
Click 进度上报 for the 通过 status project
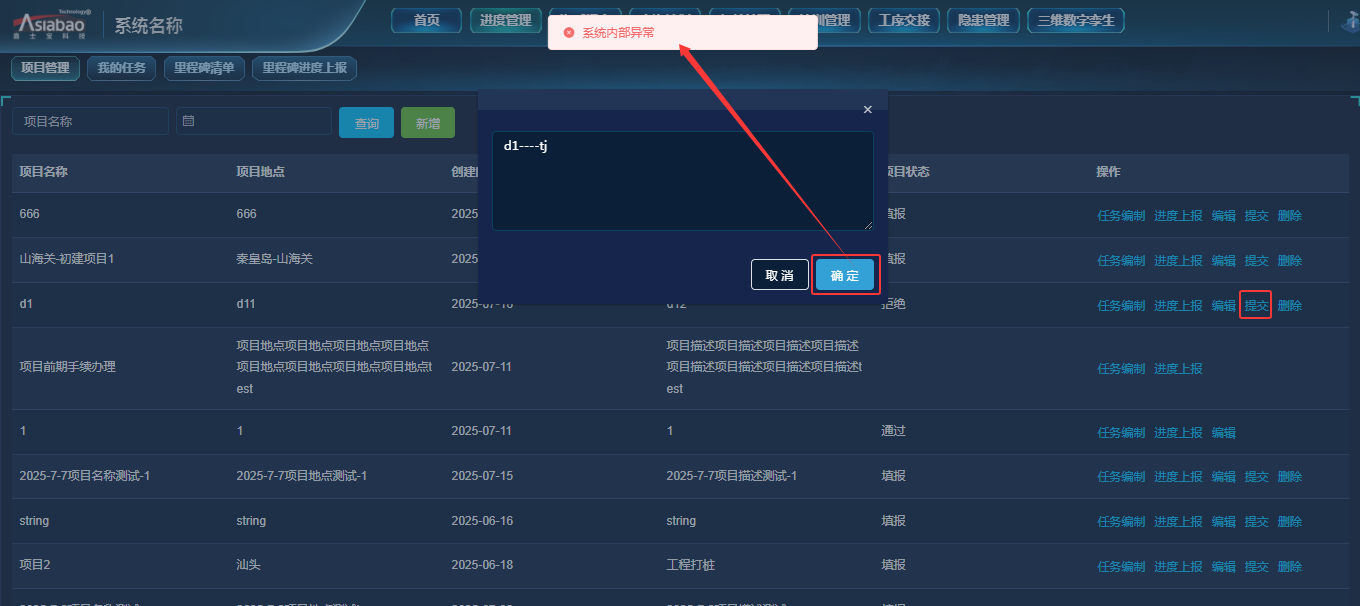pyautogui.click(x=1178, y=433)
